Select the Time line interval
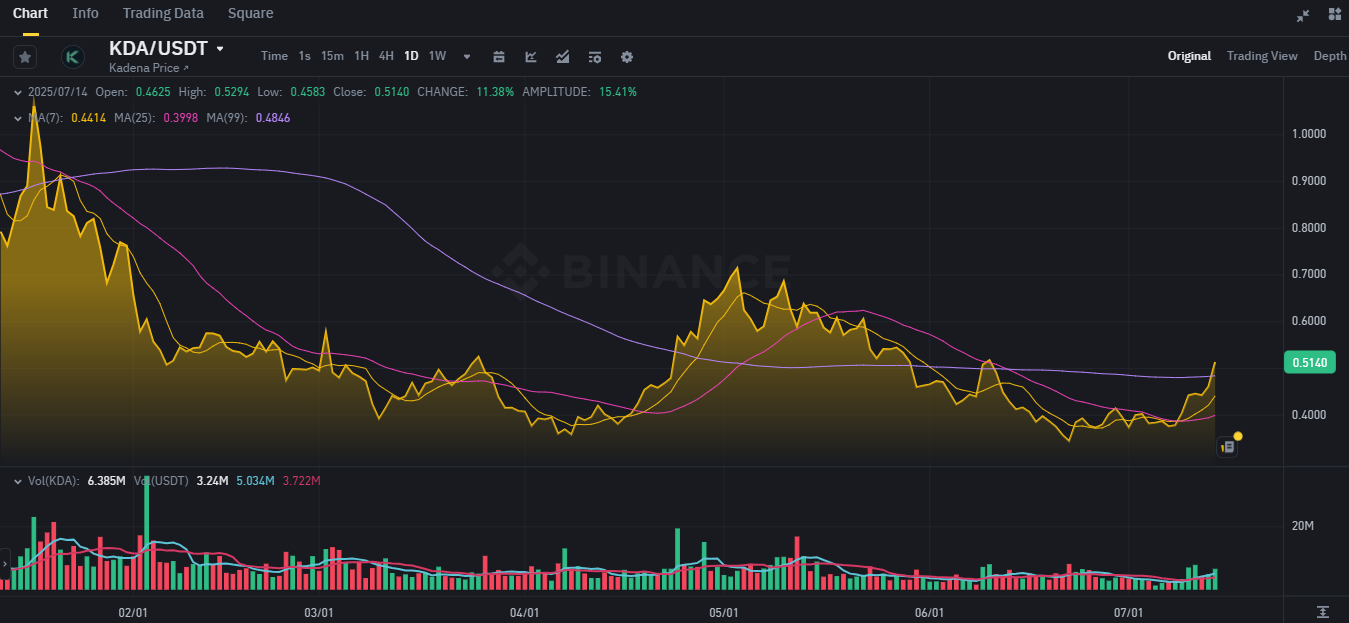The image size is (1349, 623). [x=274, y=56]
